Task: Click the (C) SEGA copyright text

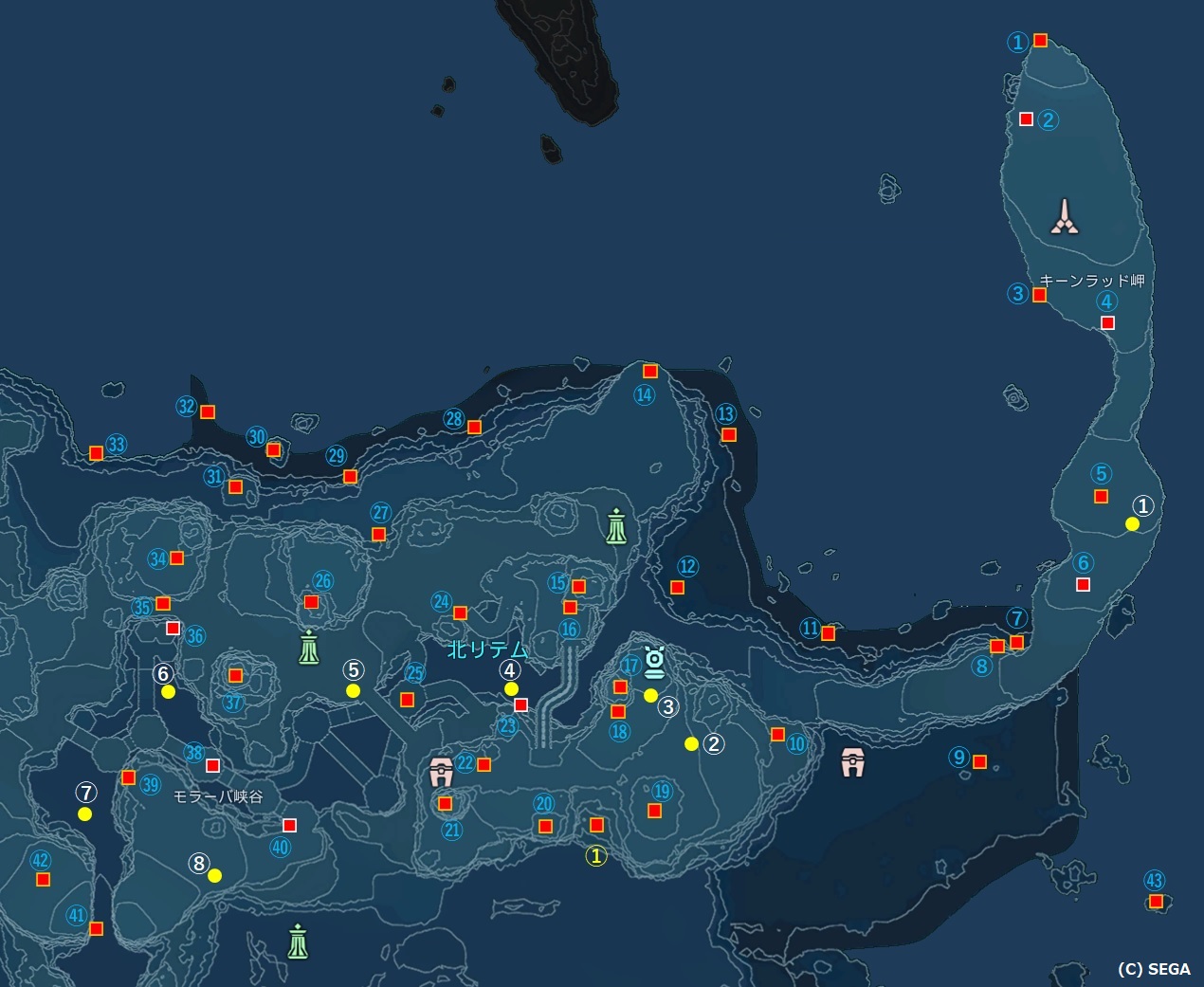Action: [x=1153, y=969]
